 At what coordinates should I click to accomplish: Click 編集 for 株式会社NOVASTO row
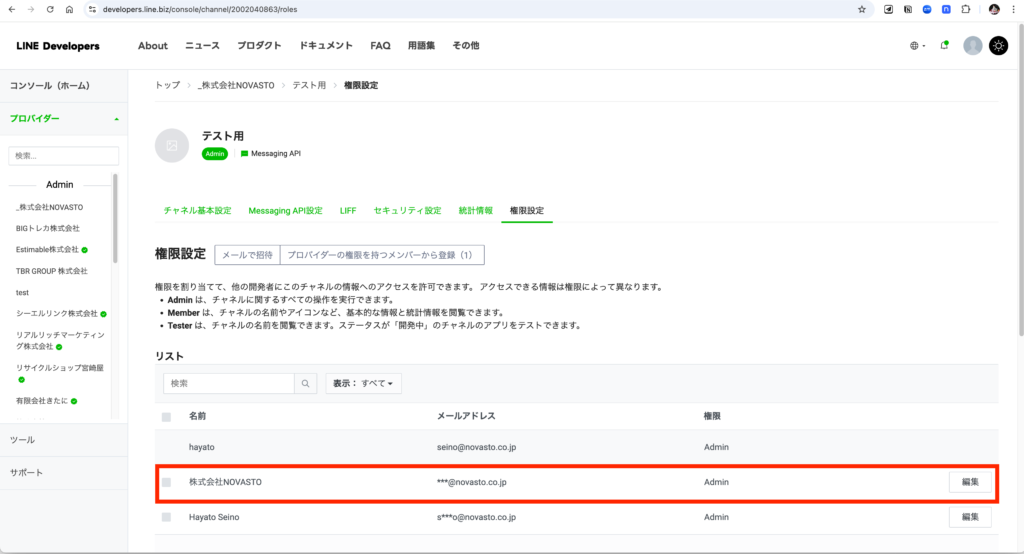(x=970, y=482)
